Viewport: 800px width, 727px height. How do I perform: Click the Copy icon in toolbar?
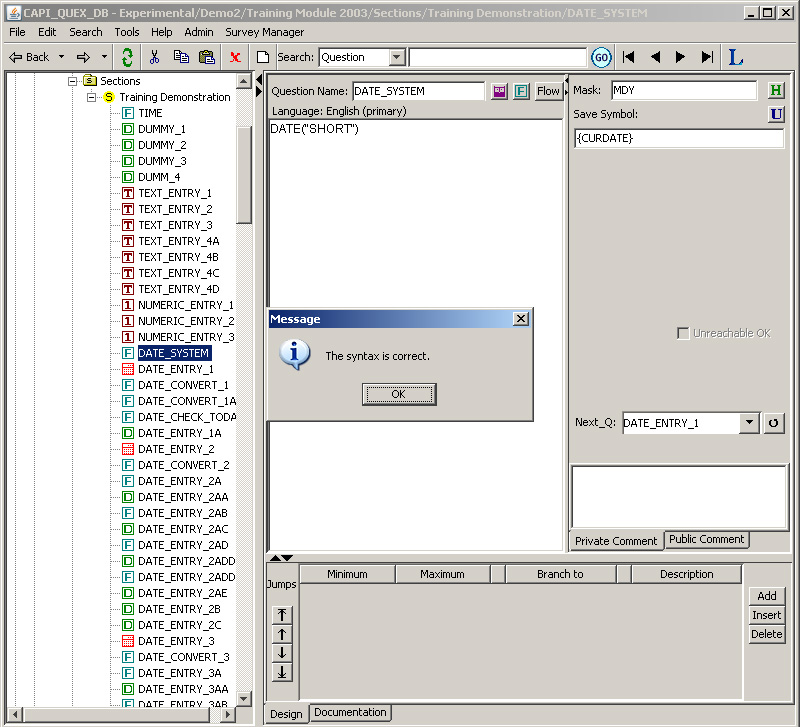point(181,57)
